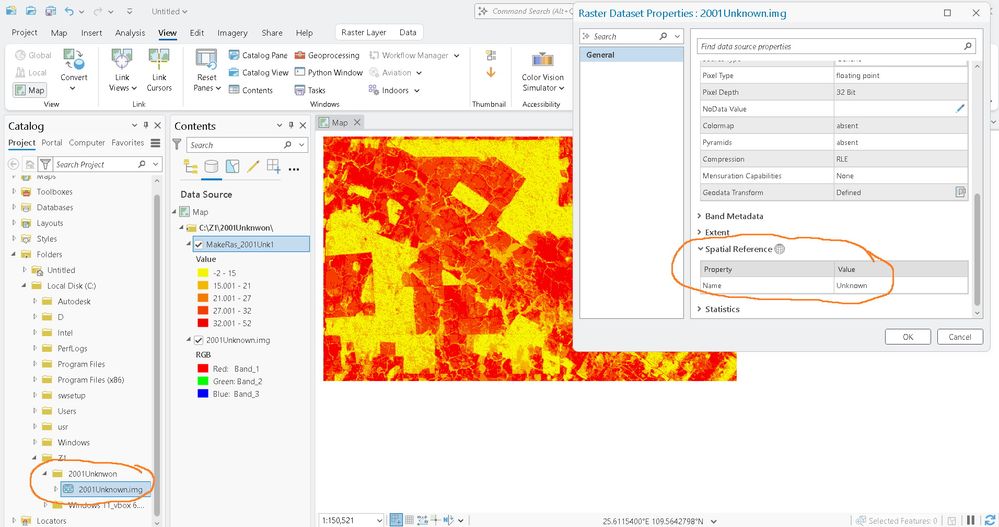Expand the Statistics section
Screen dimensions: 999x527
[x=700, y=309]
